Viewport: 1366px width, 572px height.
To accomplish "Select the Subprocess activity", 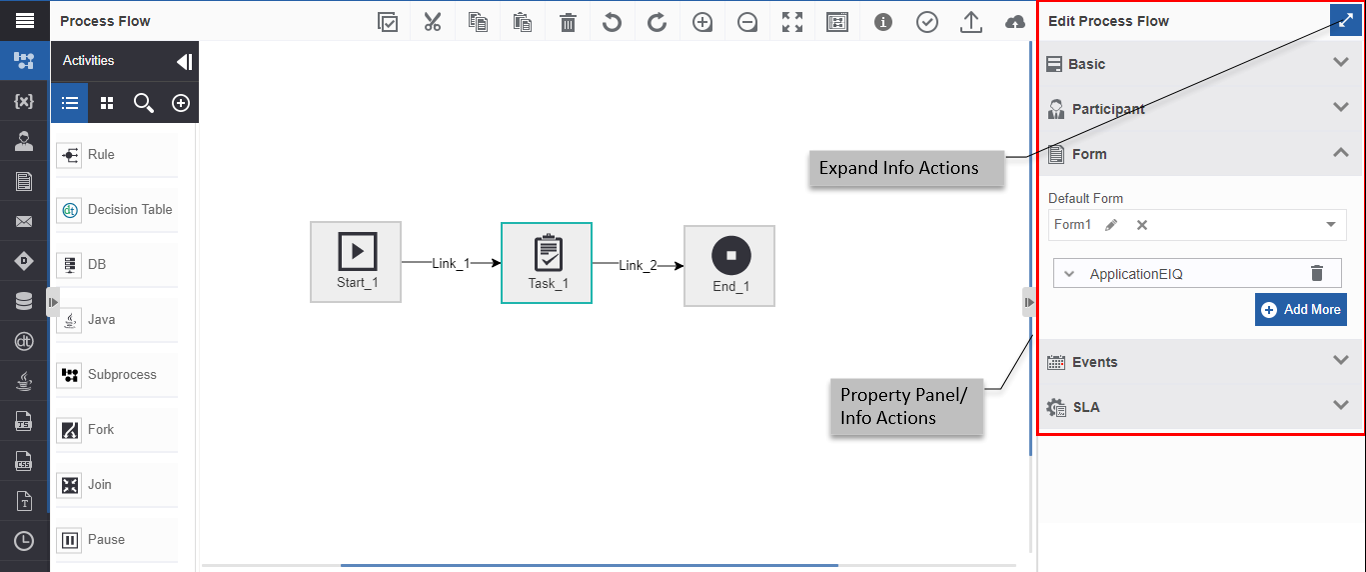I will tap(116, 375).
